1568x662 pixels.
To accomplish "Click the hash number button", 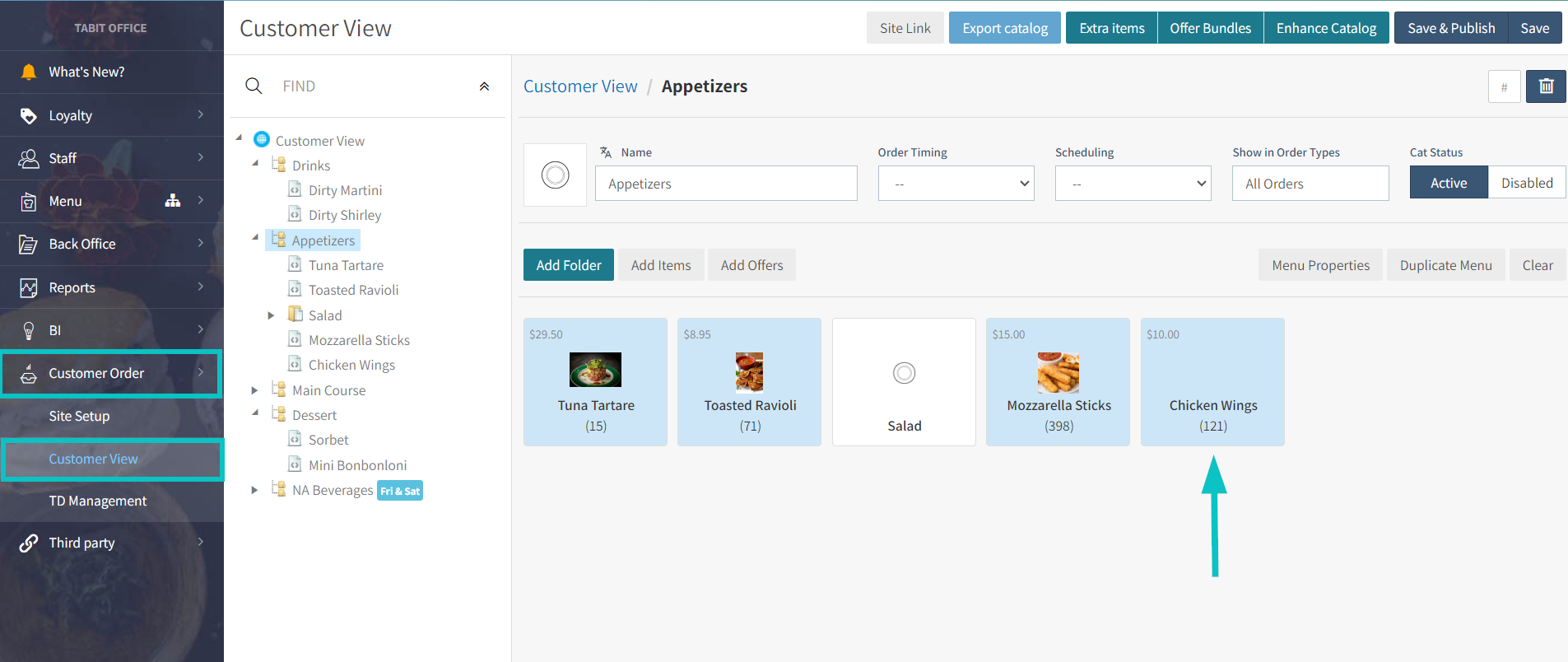I will [x=1504, y=86].
